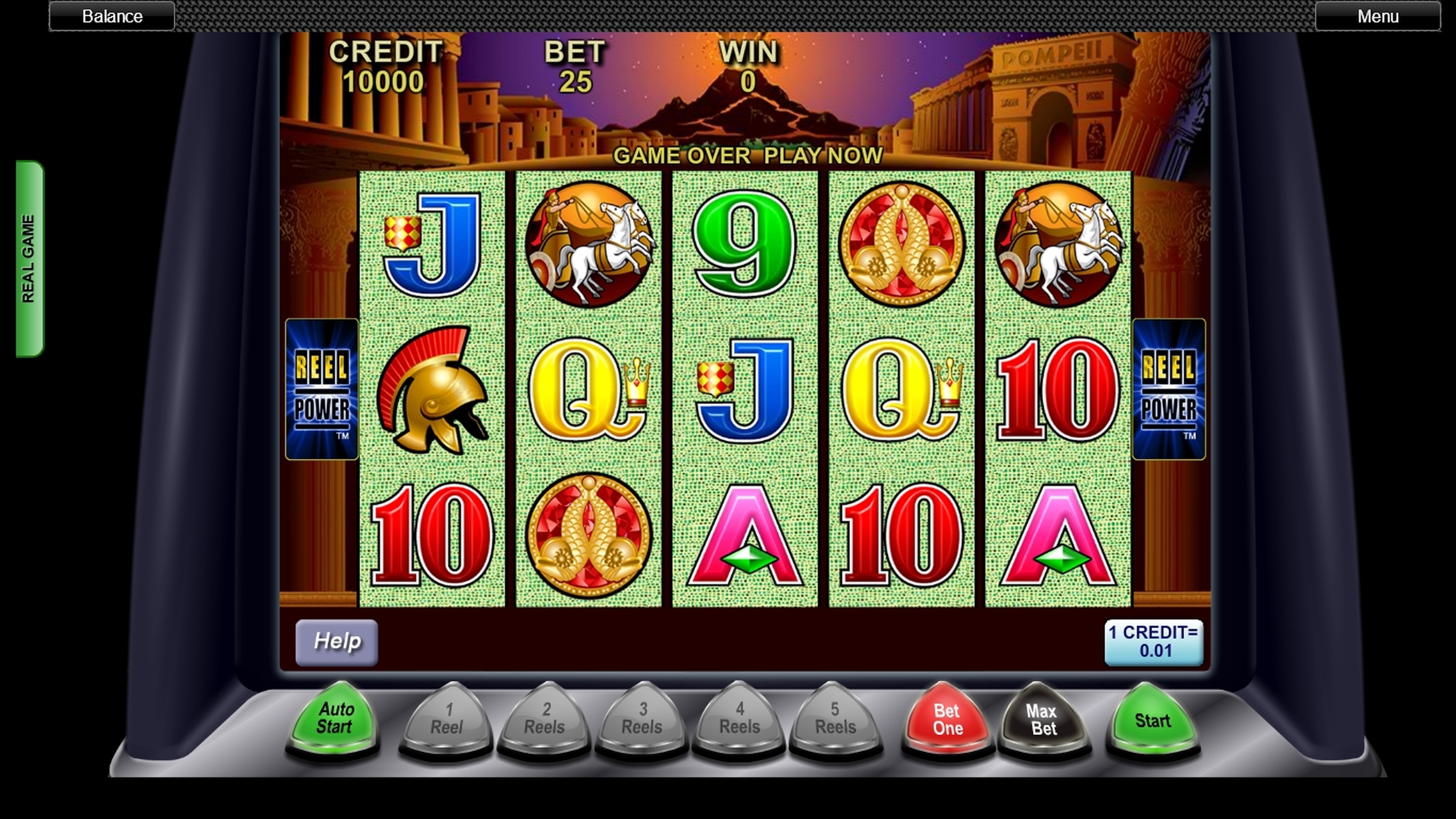Screen dimensions: 1456x819
Task: Hit the black Max Bet button
Action: click(x=1044, y=719)
